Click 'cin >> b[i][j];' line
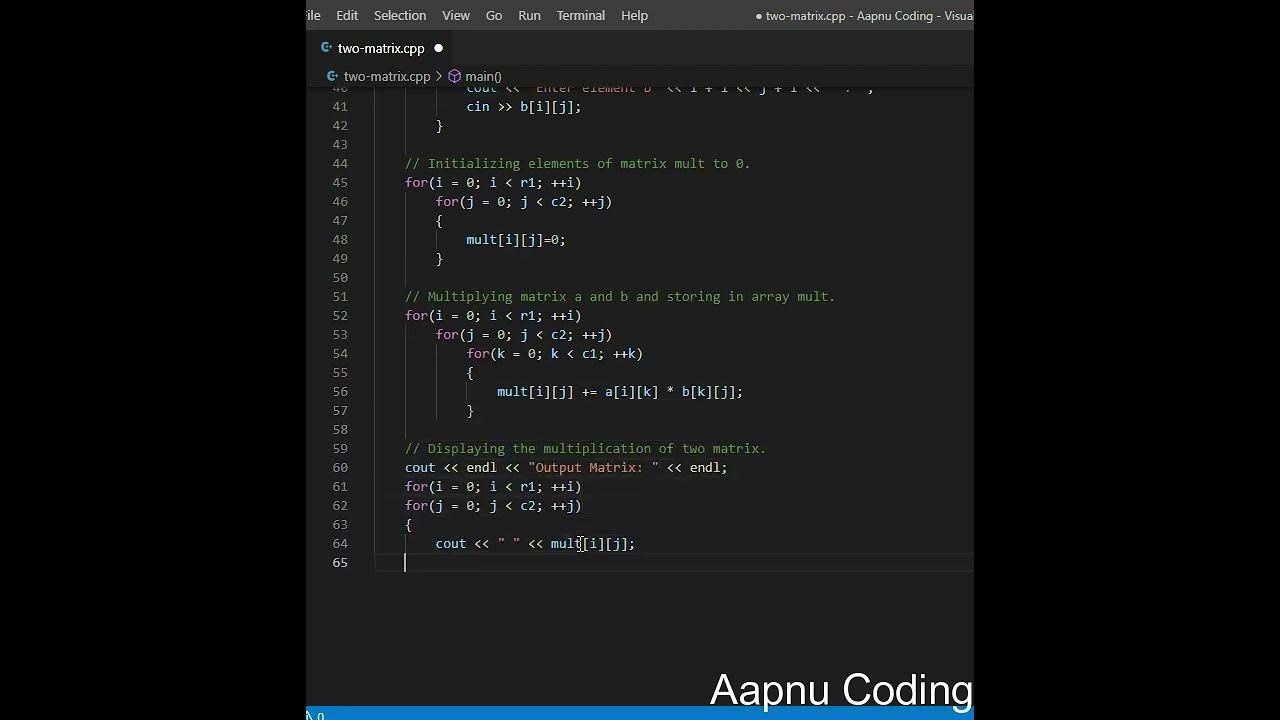The width and height of the screenshot is (1280, 720). (523, 106)
